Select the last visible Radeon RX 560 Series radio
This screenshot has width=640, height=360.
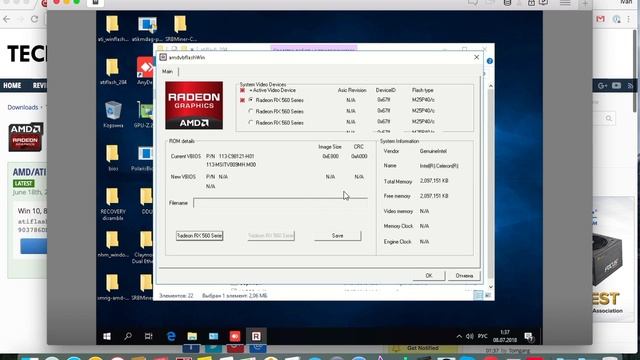pos(251,122)
